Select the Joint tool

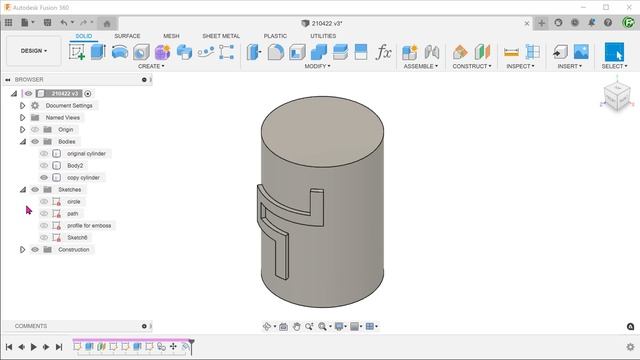(431, 52)
